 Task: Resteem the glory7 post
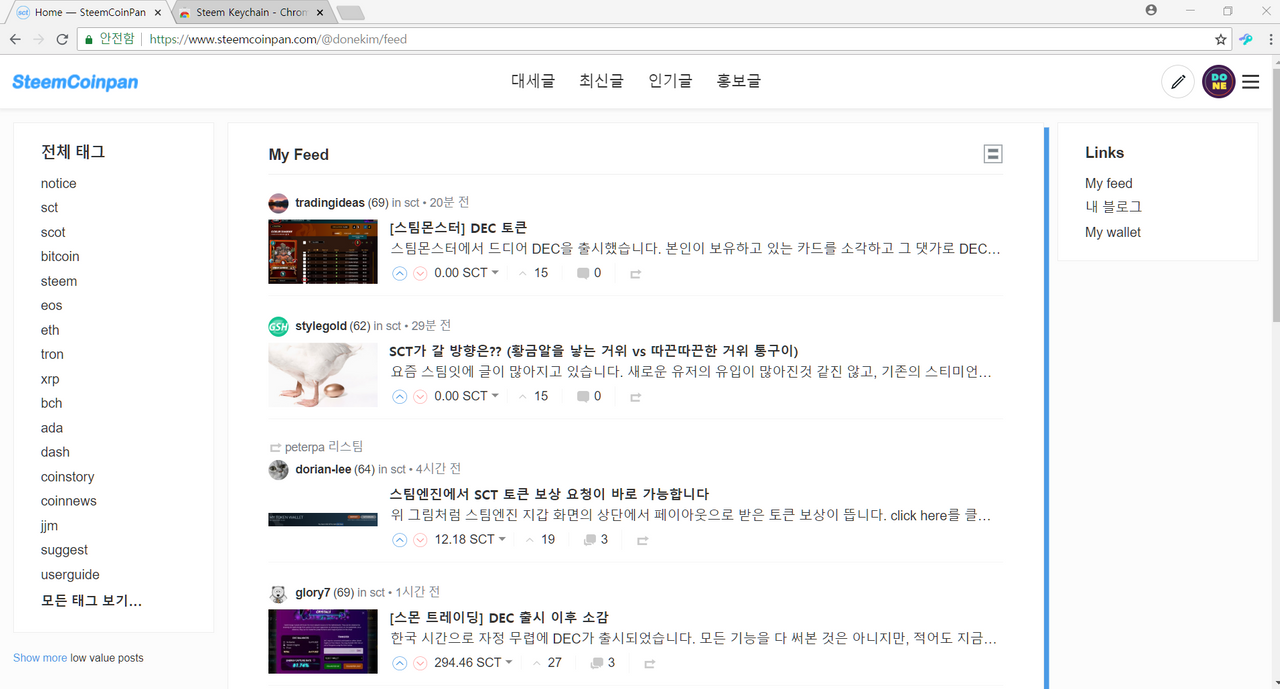click(x=649, y=663)
